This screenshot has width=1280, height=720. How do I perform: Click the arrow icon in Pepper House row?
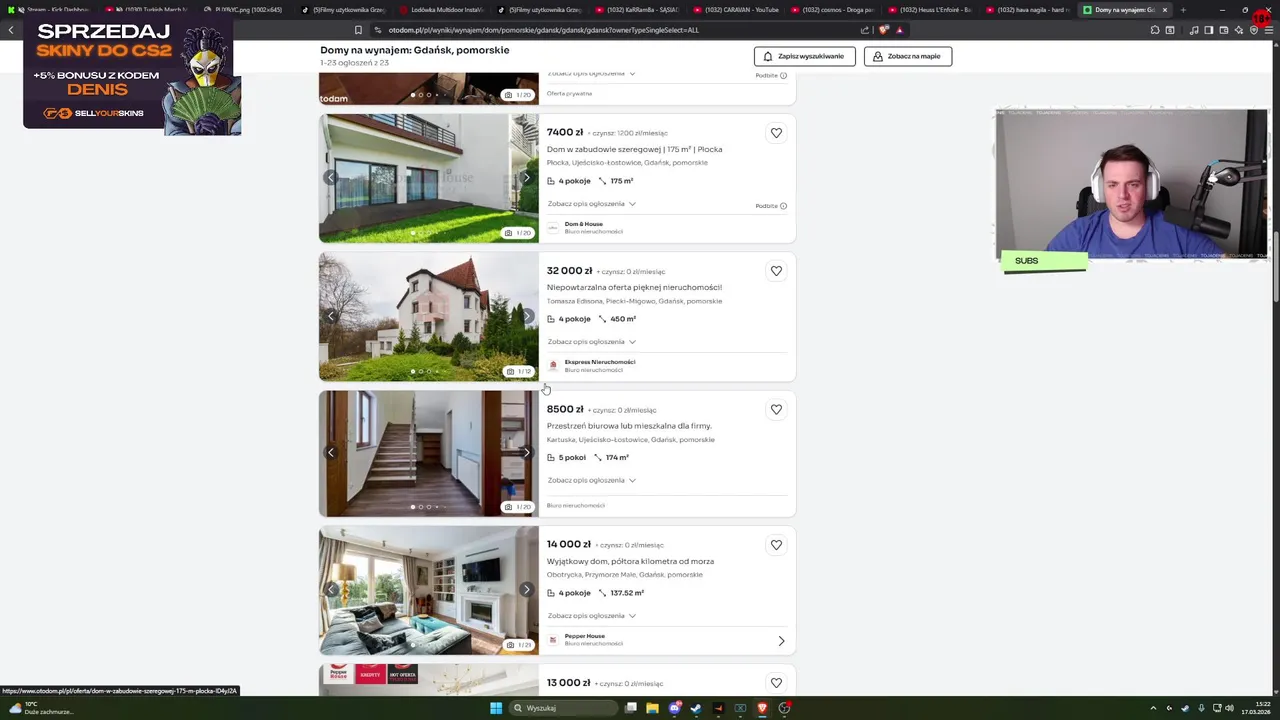coord(781,641)
